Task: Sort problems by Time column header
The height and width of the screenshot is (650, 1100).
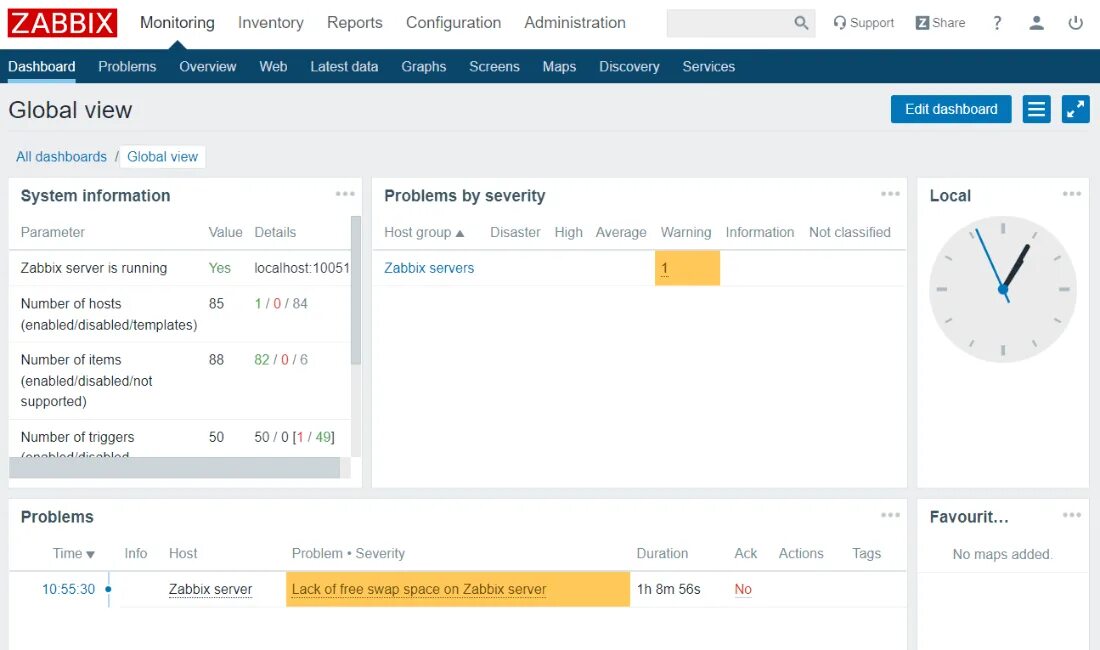Action: tap(74, 553)
